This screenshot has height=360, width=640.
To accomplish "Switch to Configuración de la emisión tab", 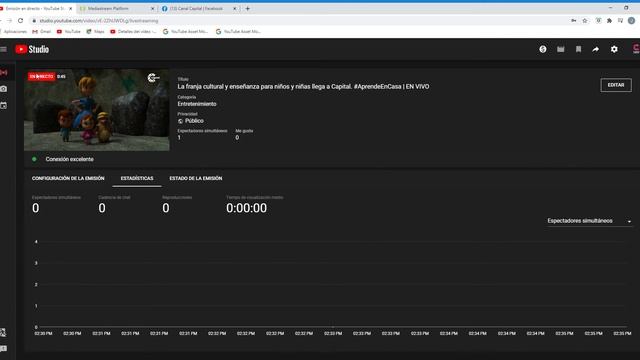I will (x=68, y=178).
